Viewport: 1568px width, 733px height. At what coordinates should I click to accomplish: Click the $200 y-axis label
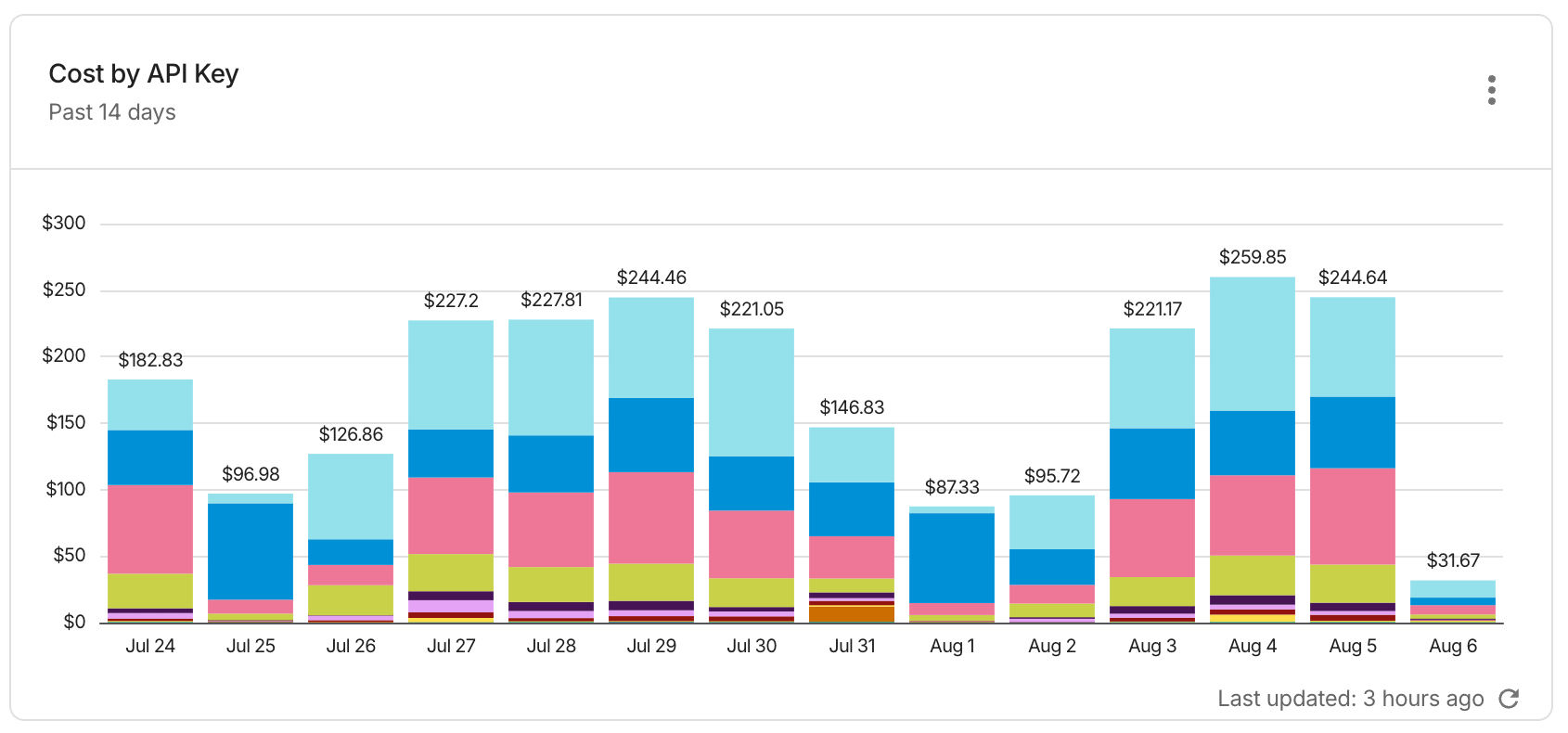[64, 355]
